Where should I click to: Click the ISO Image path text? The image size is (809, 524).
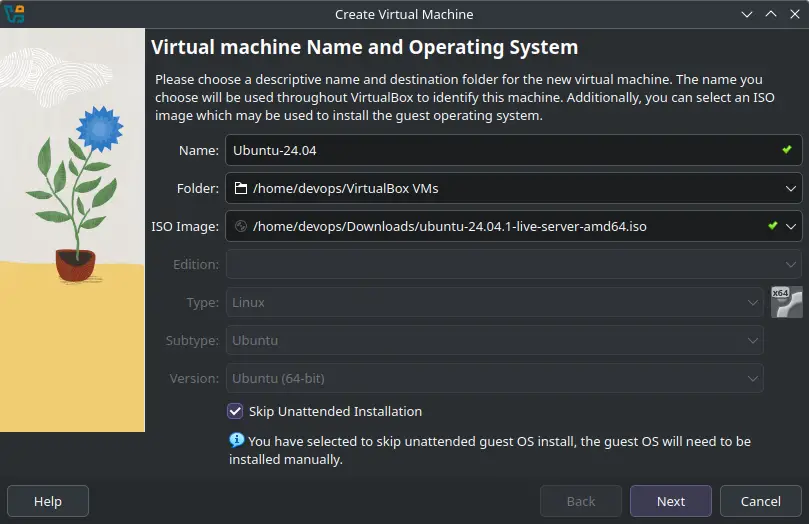449,226
